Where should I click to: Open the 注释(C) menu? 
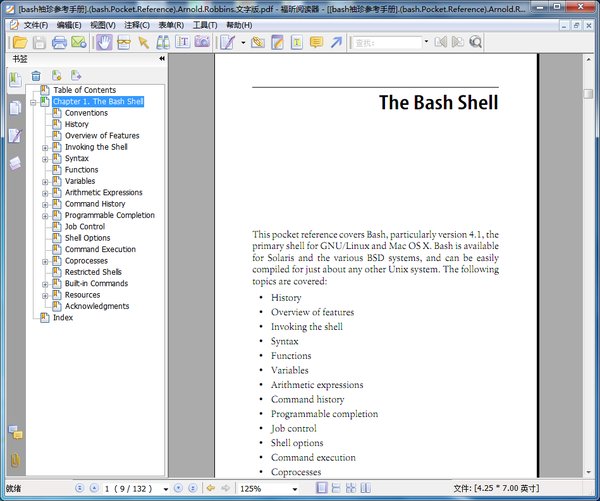(137, 25)
